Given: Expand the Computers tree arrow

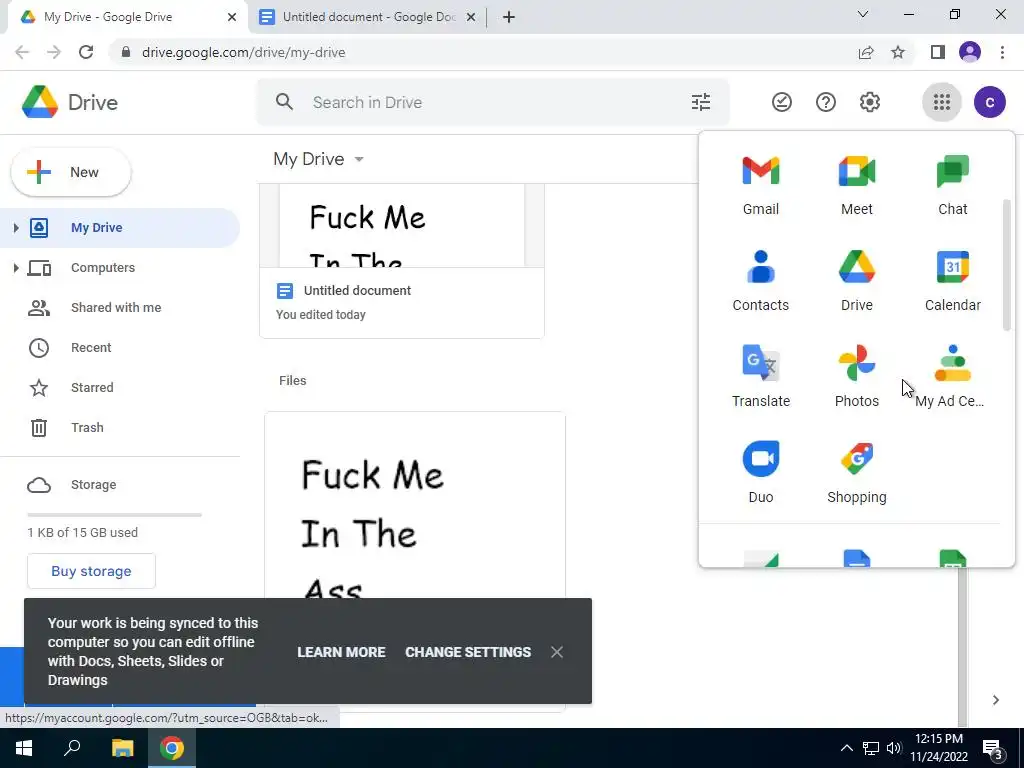Looking at the screenshot, I should tap(16, 268).
